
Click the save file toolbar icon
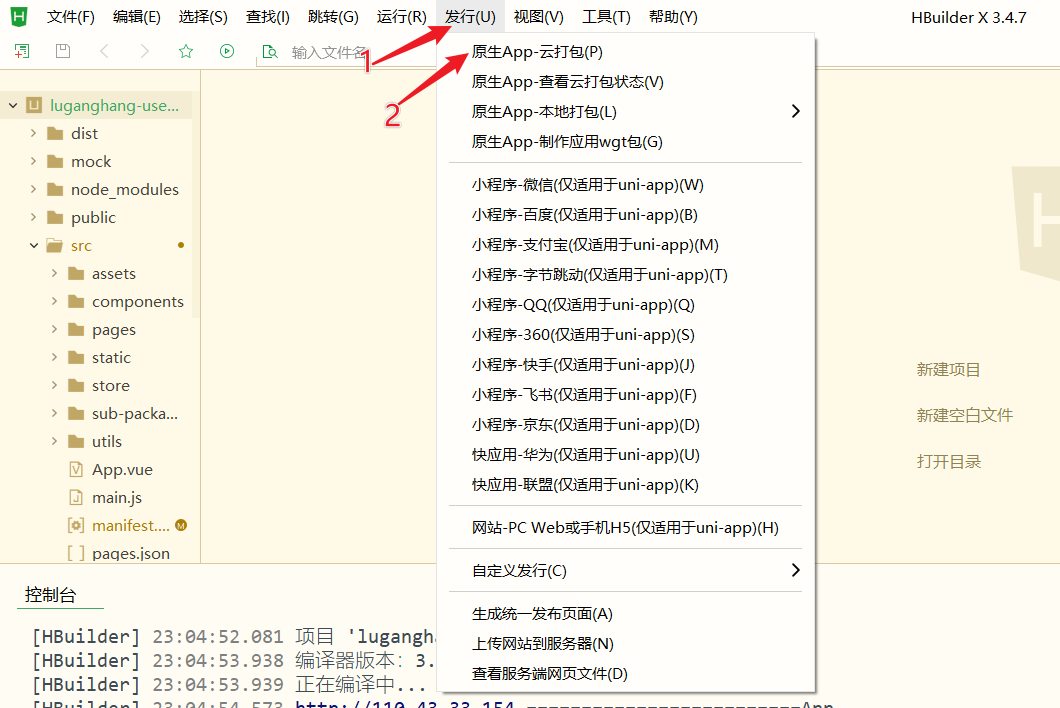coord(63,51)
